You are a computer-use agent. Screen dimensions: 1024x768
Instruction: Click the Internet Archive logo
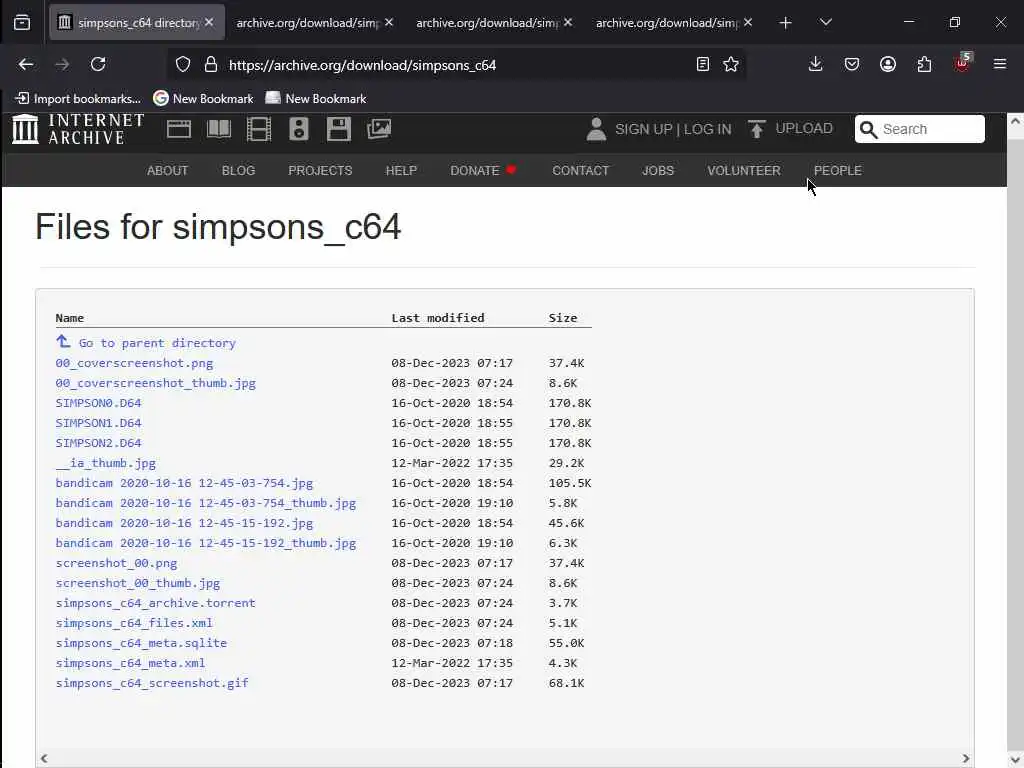pos(78,129)
